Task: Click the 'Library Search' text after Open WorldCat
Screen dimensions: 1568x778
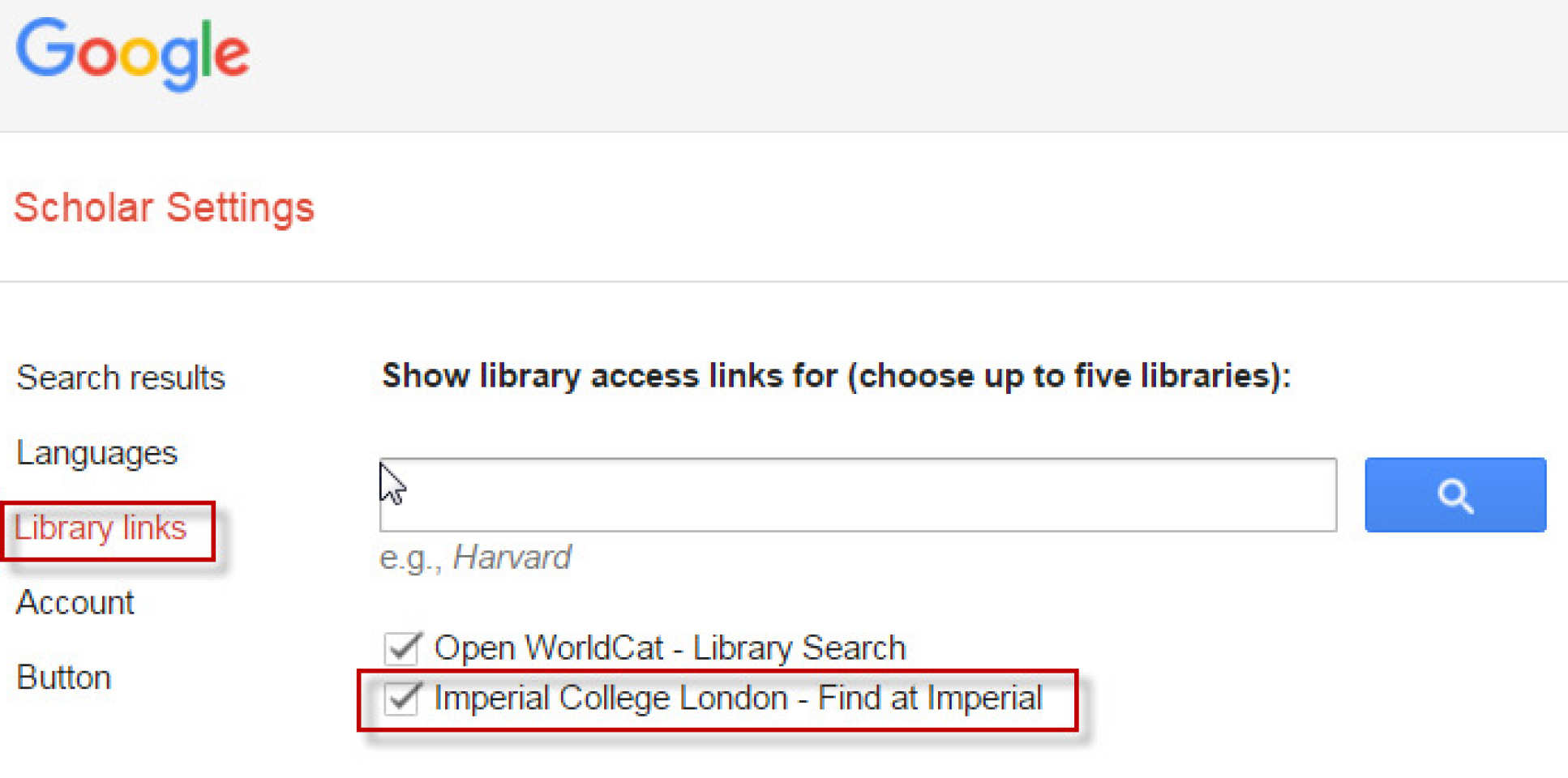Action: click(x=799, y=648)
